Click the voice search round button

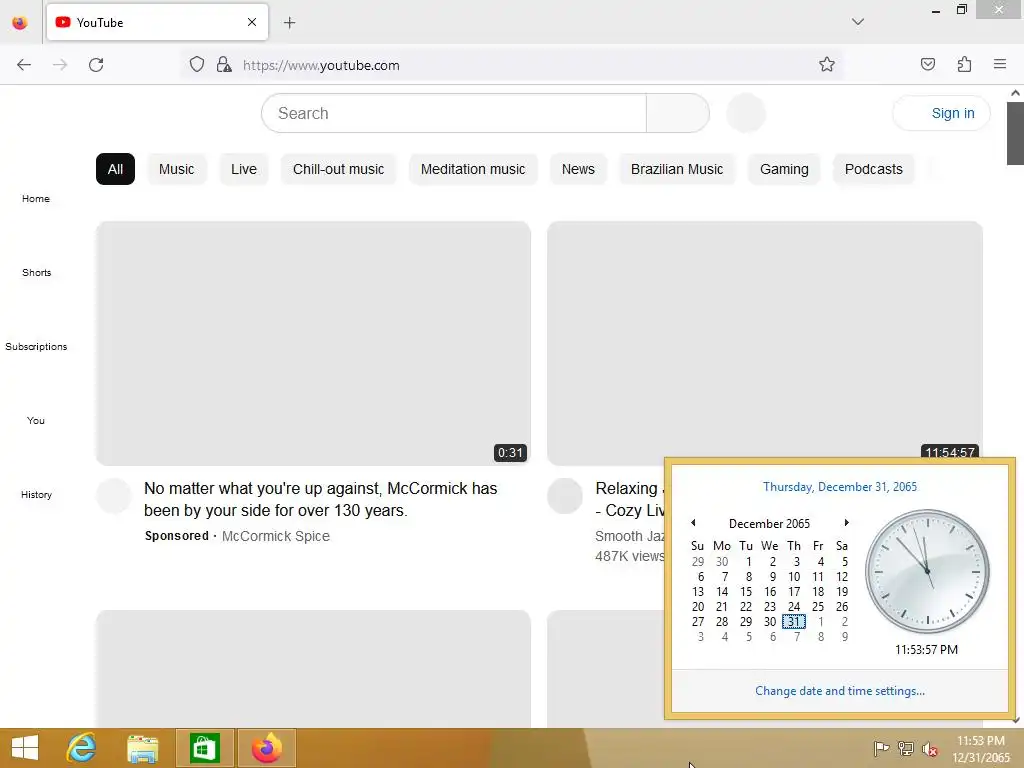pyautogui.click(x=746, y=113)
